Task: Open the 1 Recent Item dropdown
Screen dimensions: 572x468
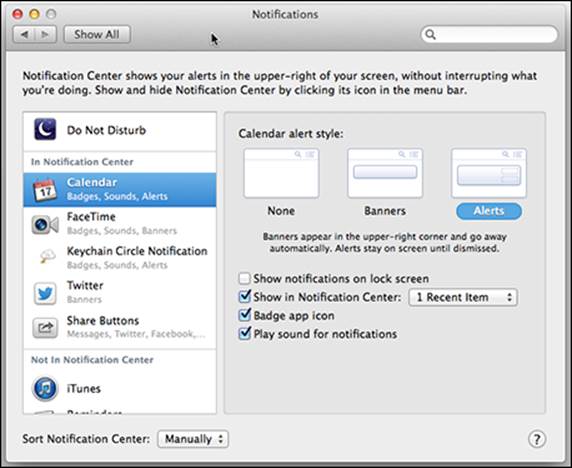Action: (x=463, y=297)
